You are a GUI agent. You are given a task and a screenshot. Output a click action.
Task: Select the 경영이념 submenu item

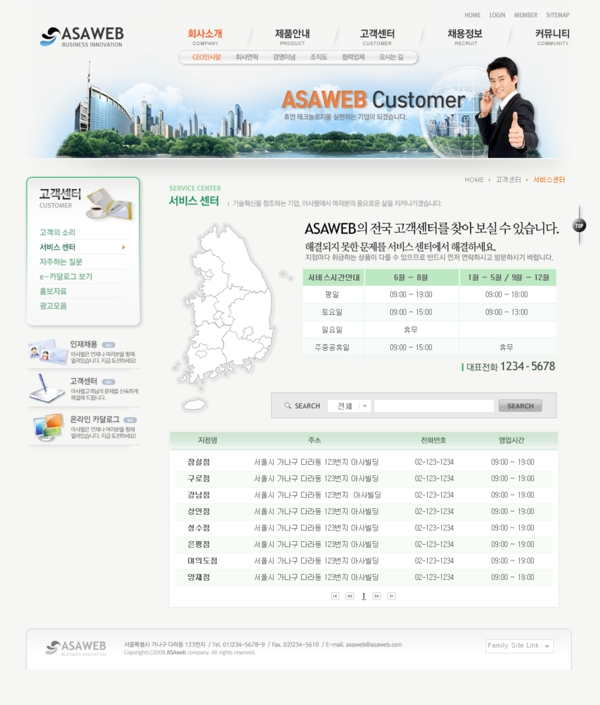click(x=284, y=57)
